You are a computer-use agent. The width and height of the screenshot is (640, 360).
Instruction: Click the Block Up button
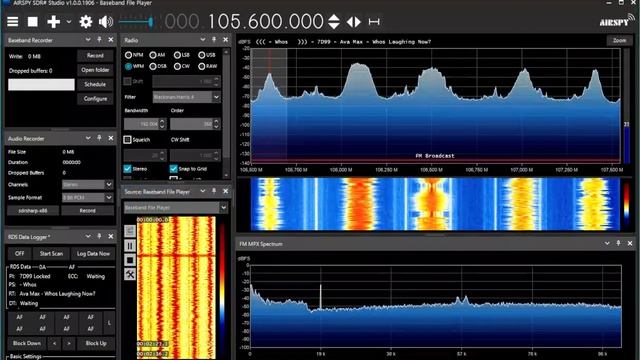[96, 343]
